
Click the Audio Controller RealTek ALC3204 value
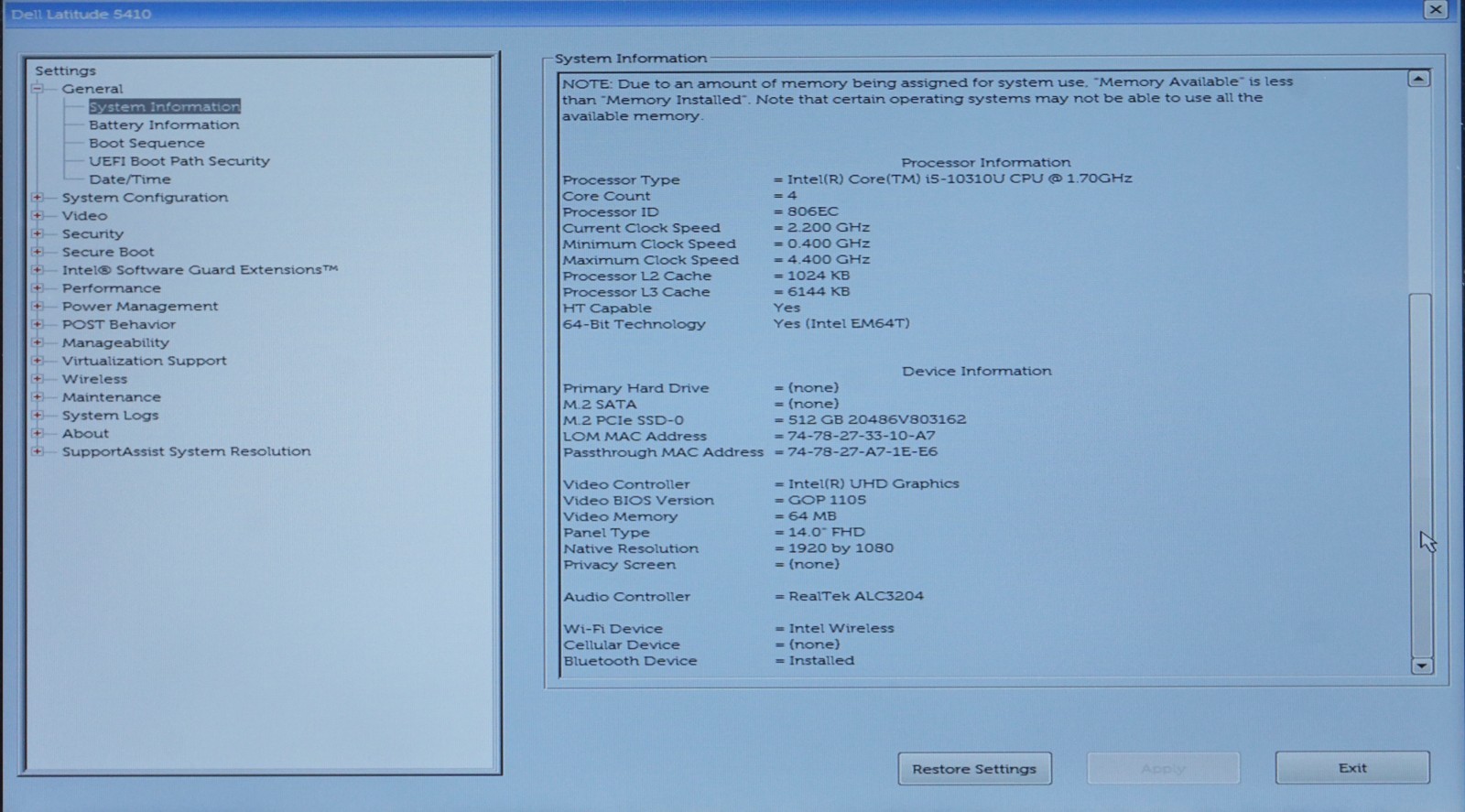(856, 596)
